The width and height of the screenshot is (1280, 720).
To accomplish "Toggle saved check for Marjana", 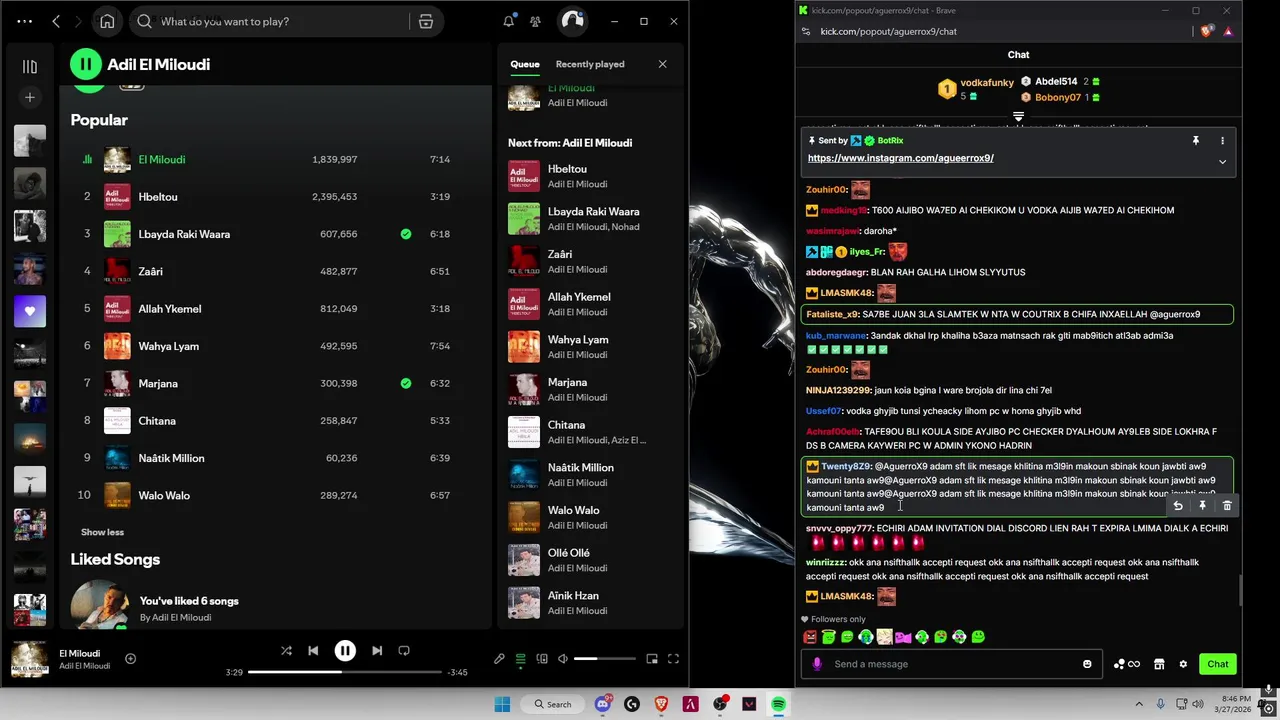I will (x=406, y=383).
